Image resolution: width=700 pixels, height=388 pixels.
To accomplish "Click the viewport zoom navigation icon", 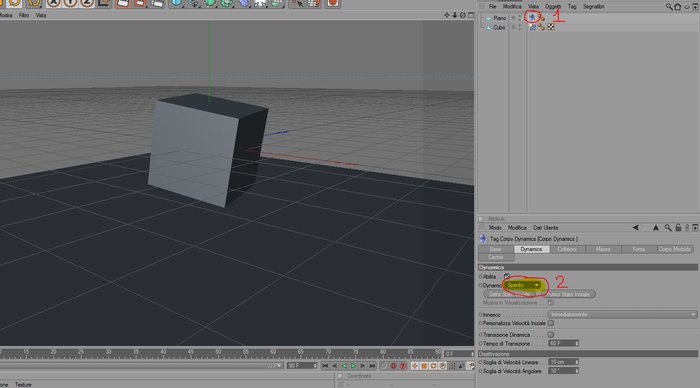I will click(x=455, y=15).
